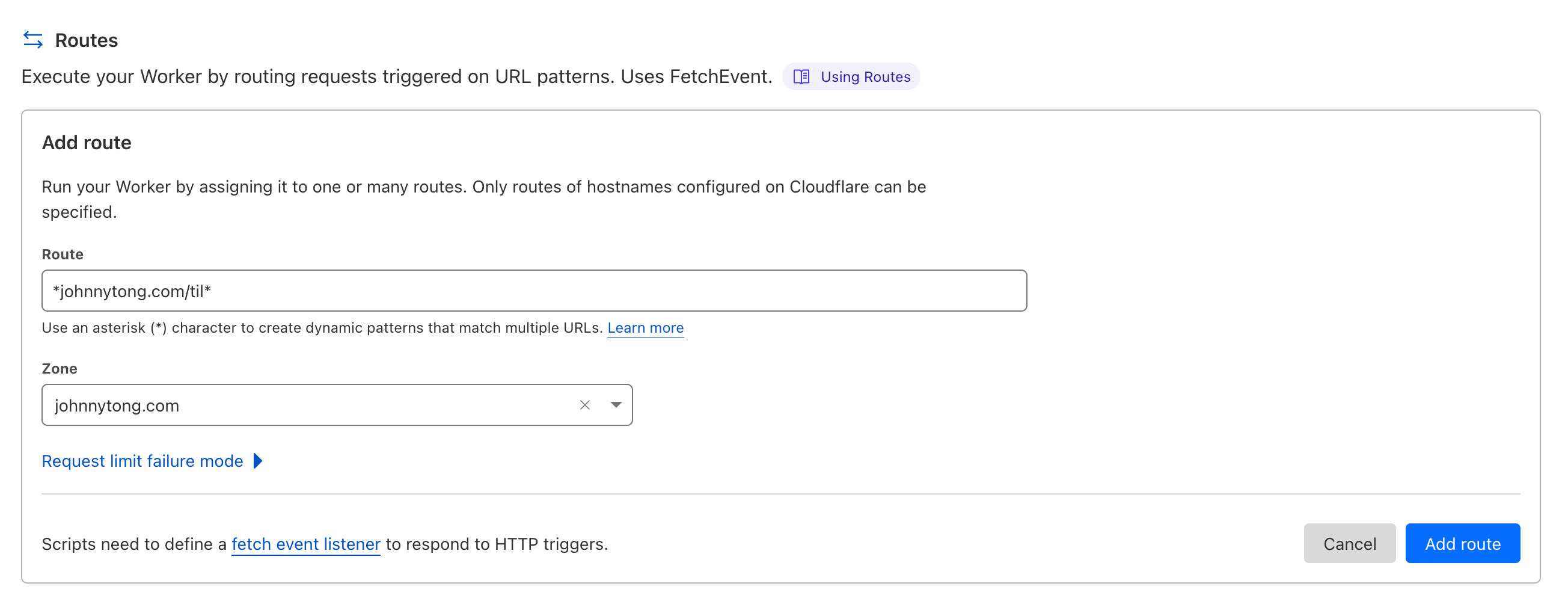Image resolution: width=1568 pixels, height=598 pixels.
Task: Click the Routes bidirectional arrows icon
Action: coord(33,40)
